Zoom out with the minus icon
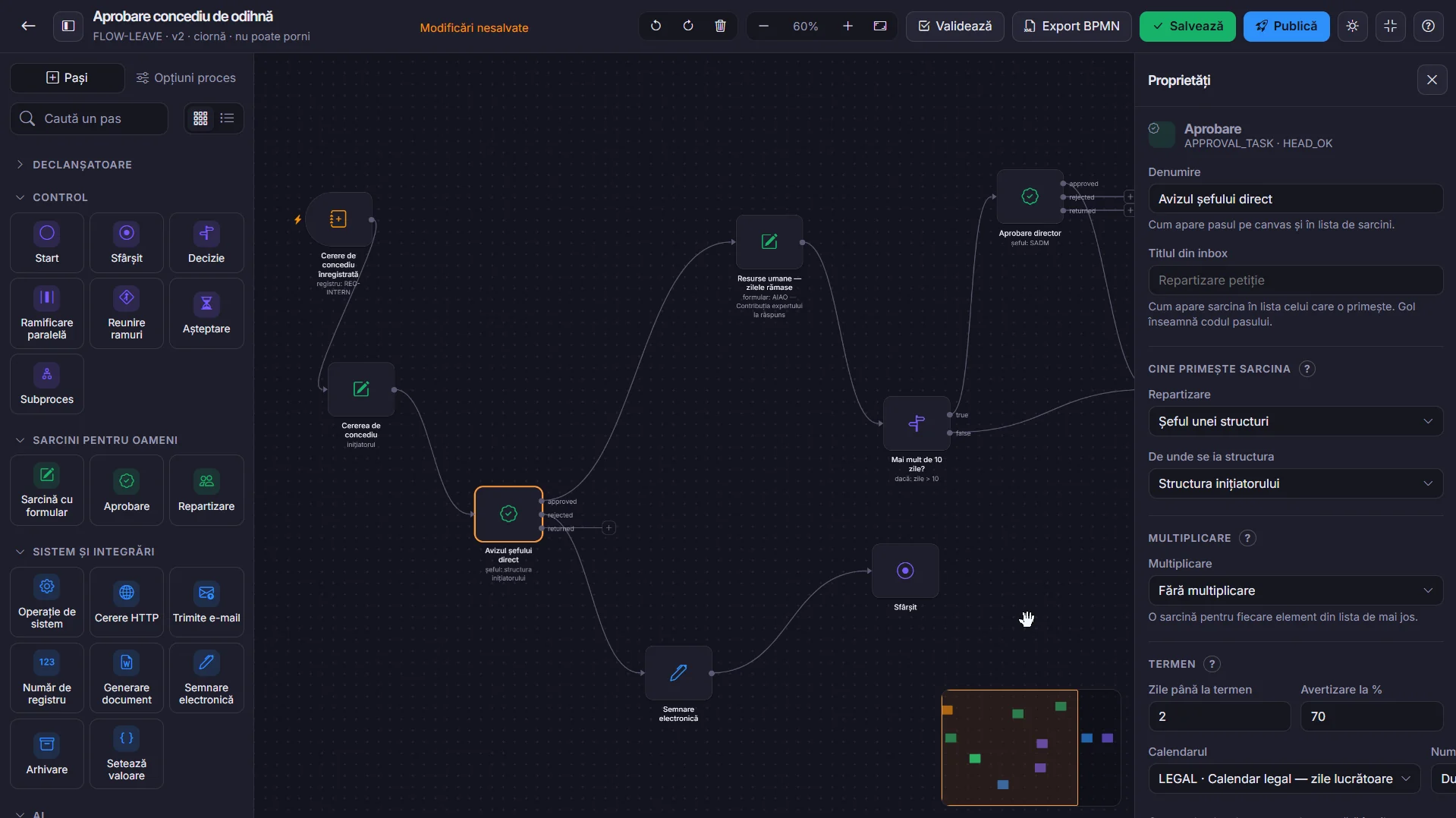1456x818 pixels. pos(763,26)
